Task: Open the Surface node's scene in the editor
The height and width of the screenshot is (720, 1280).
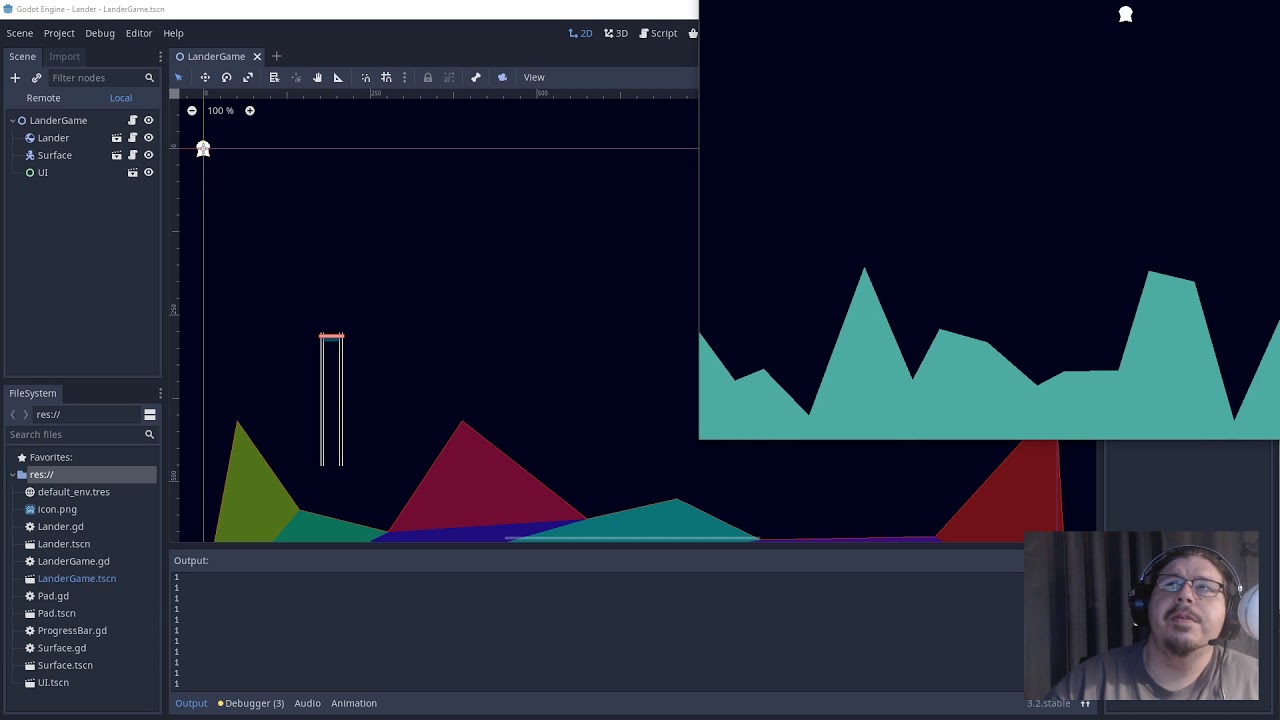Action: 117,155
